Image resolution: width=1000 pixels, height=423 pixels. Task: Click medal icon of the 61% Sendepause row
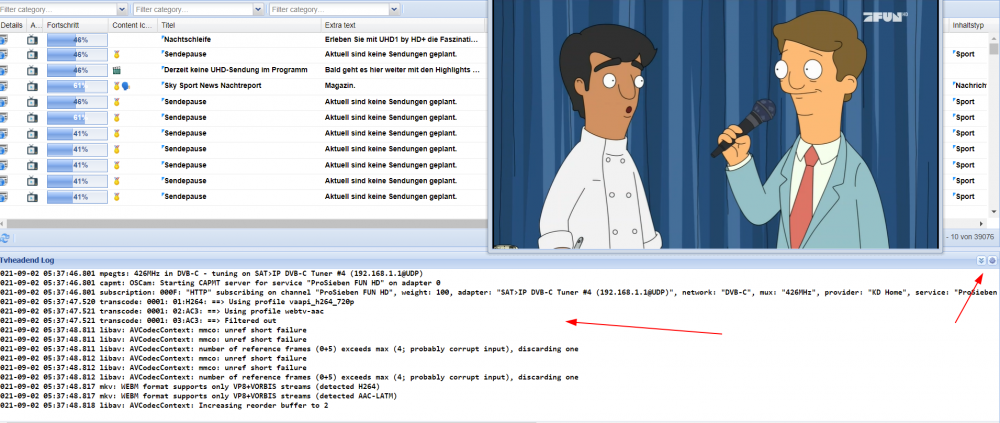click(117, 117)
